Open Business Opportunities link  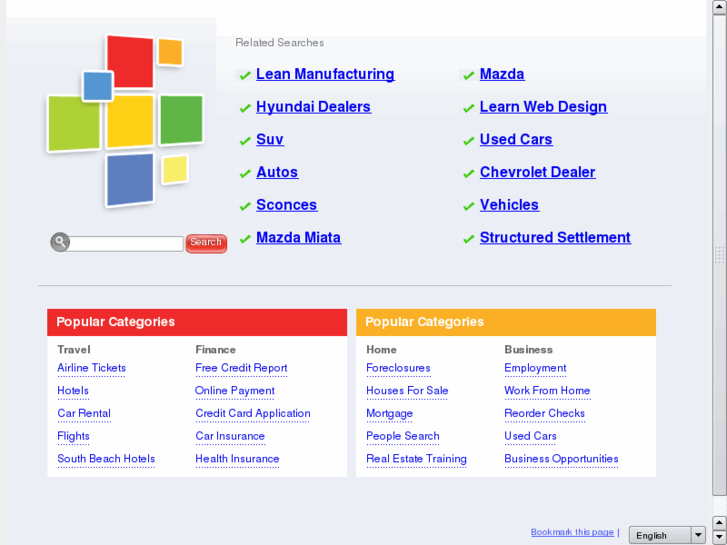[x=561, y=459]
